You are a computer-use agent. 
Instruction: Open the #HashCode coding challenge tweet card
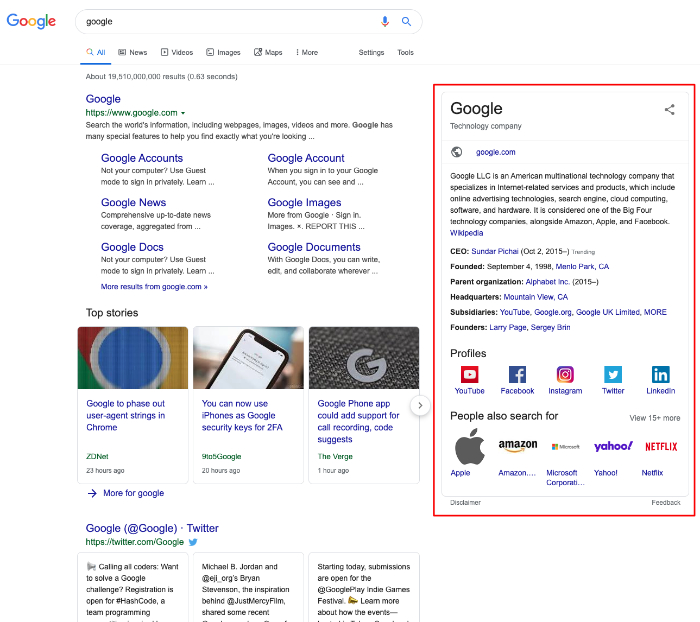click(133, 587)
